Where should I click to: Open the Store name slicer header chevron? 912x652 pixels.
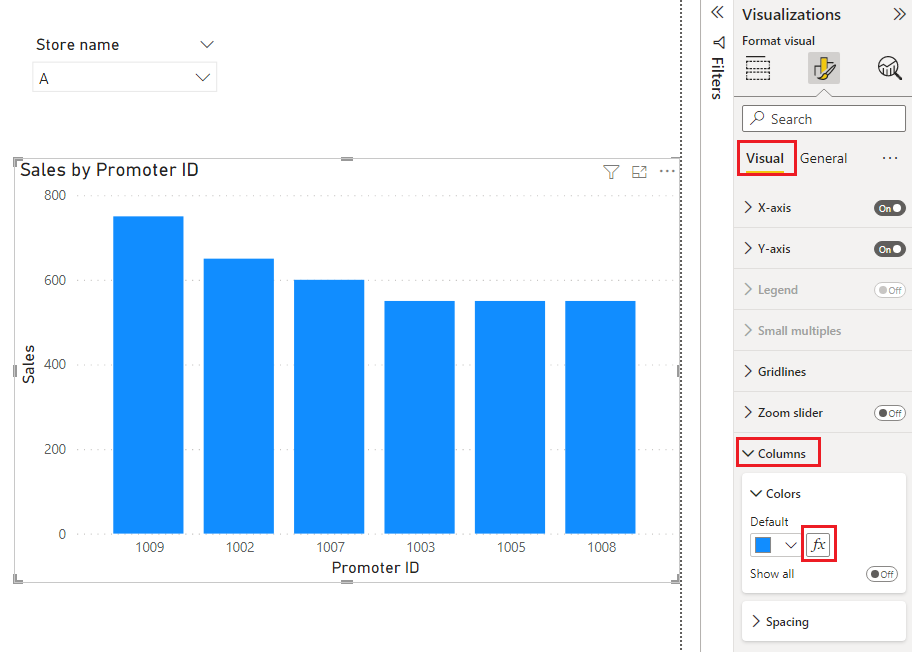pos(206,44)
